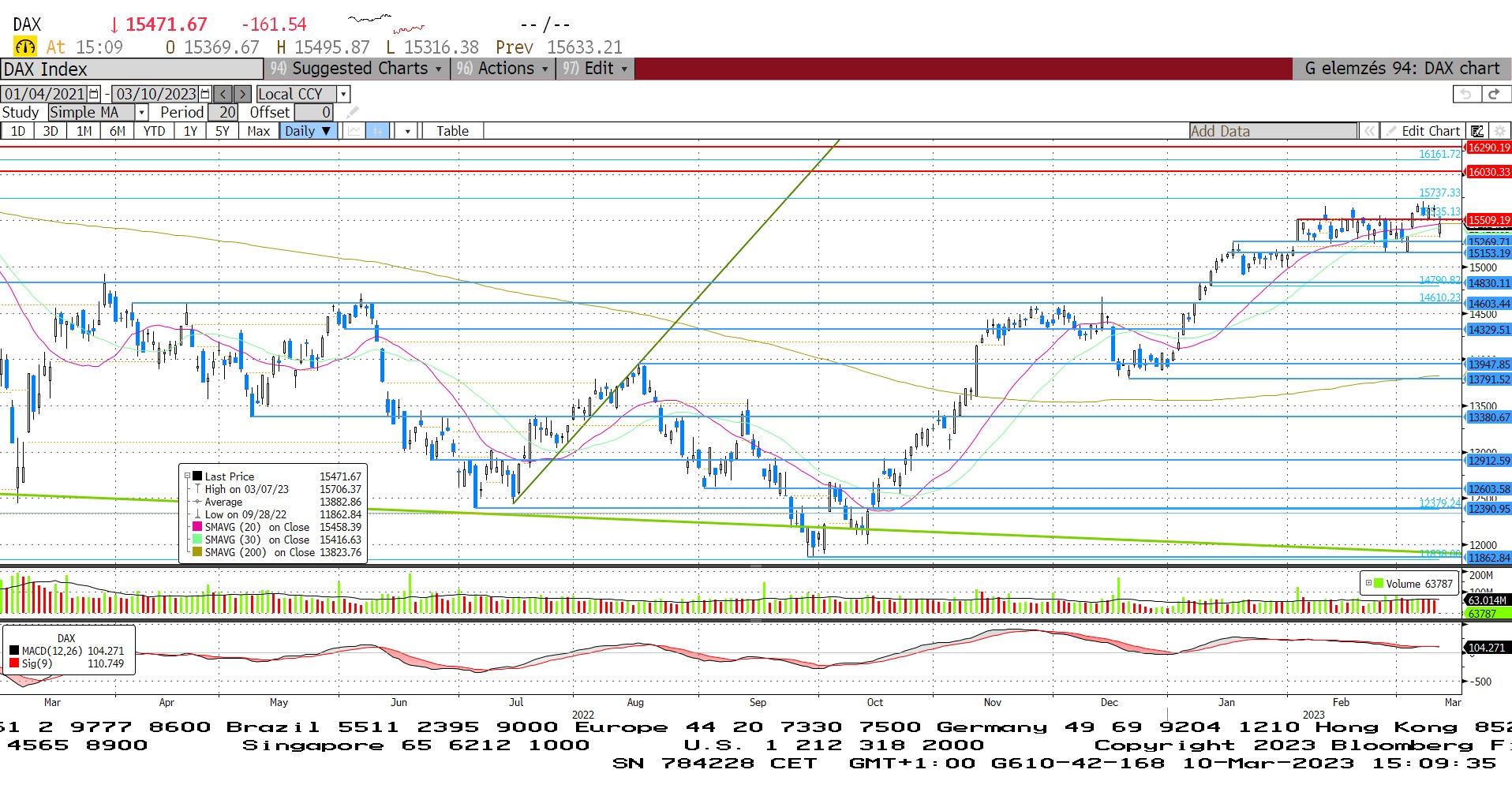Viewport: 1512px width, 807px height.
Task: Click the Add Data input field
Action: (1274, 131)
